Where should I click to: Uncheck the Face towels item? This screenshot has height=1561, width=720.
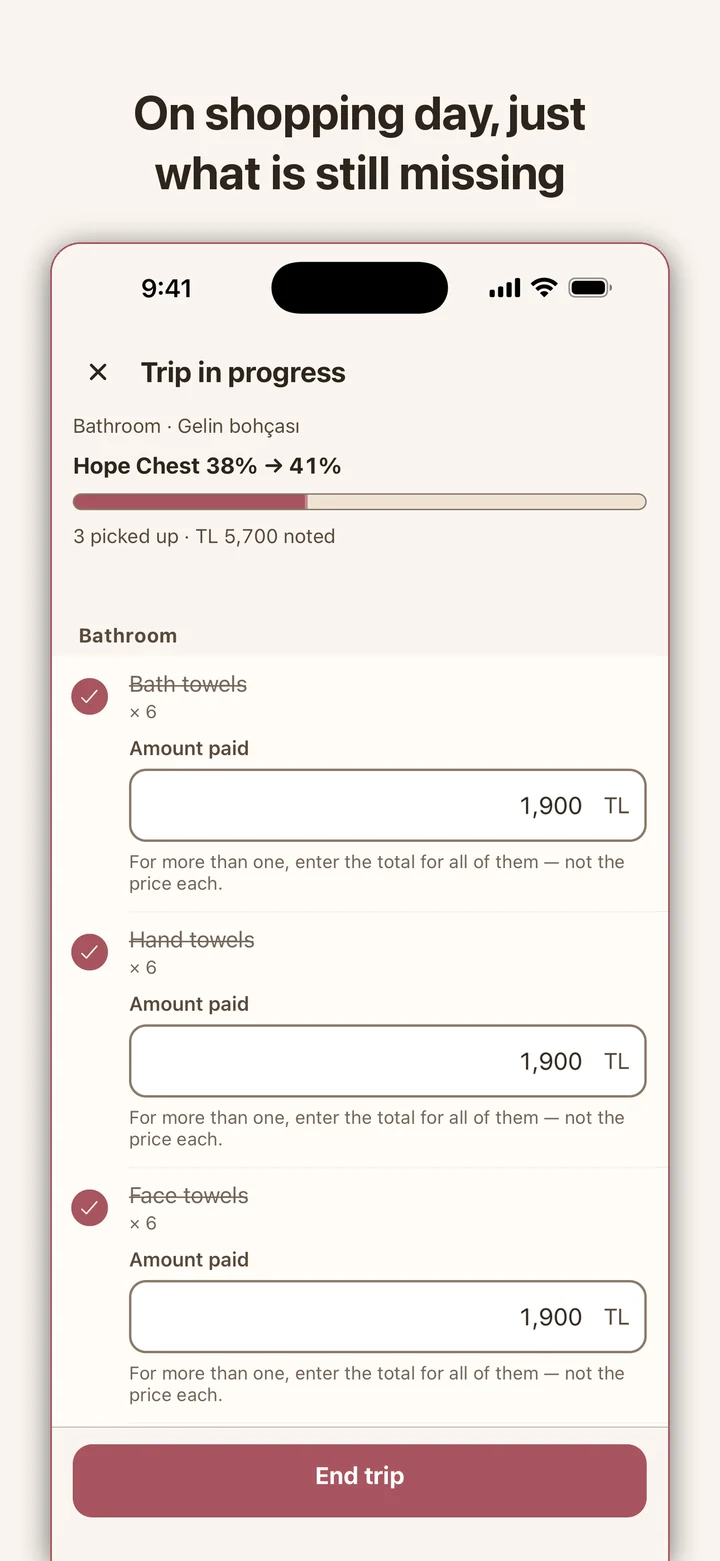click(90, 1208)
